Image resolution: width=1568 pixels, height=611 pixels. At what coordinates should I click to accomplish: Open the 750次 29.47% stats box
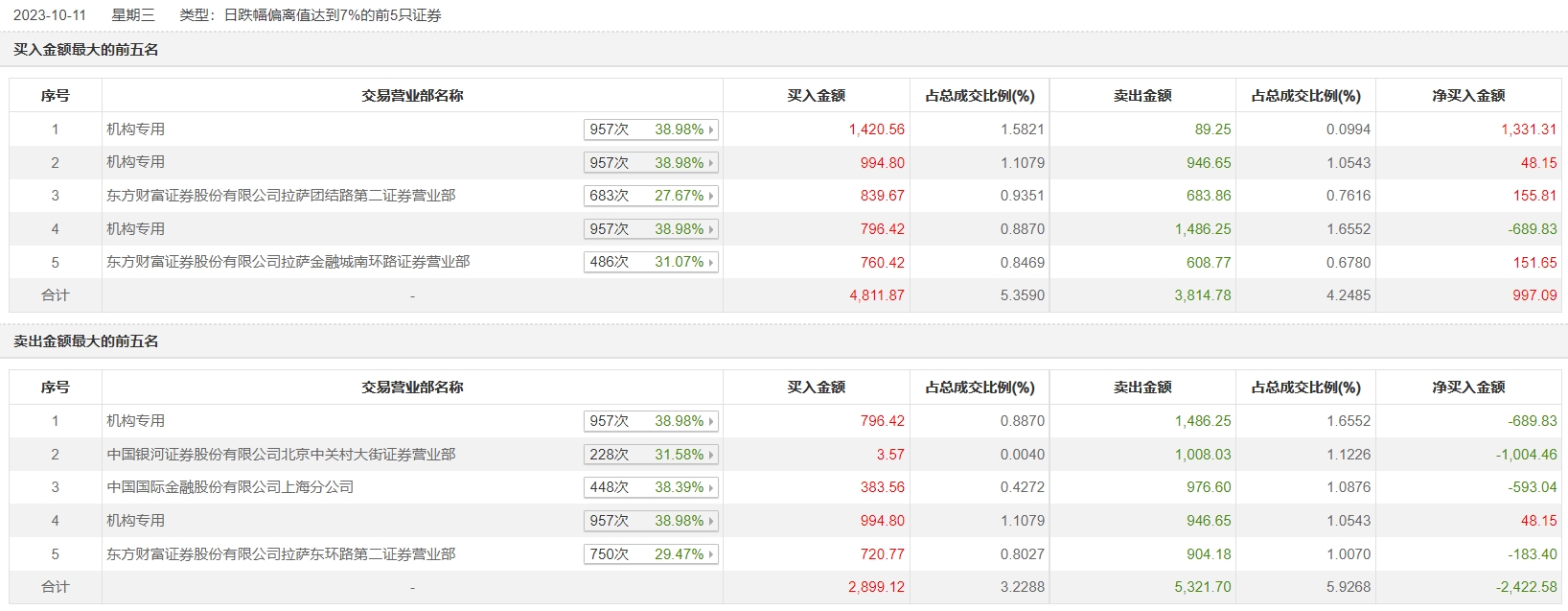[x=651, y=554]
